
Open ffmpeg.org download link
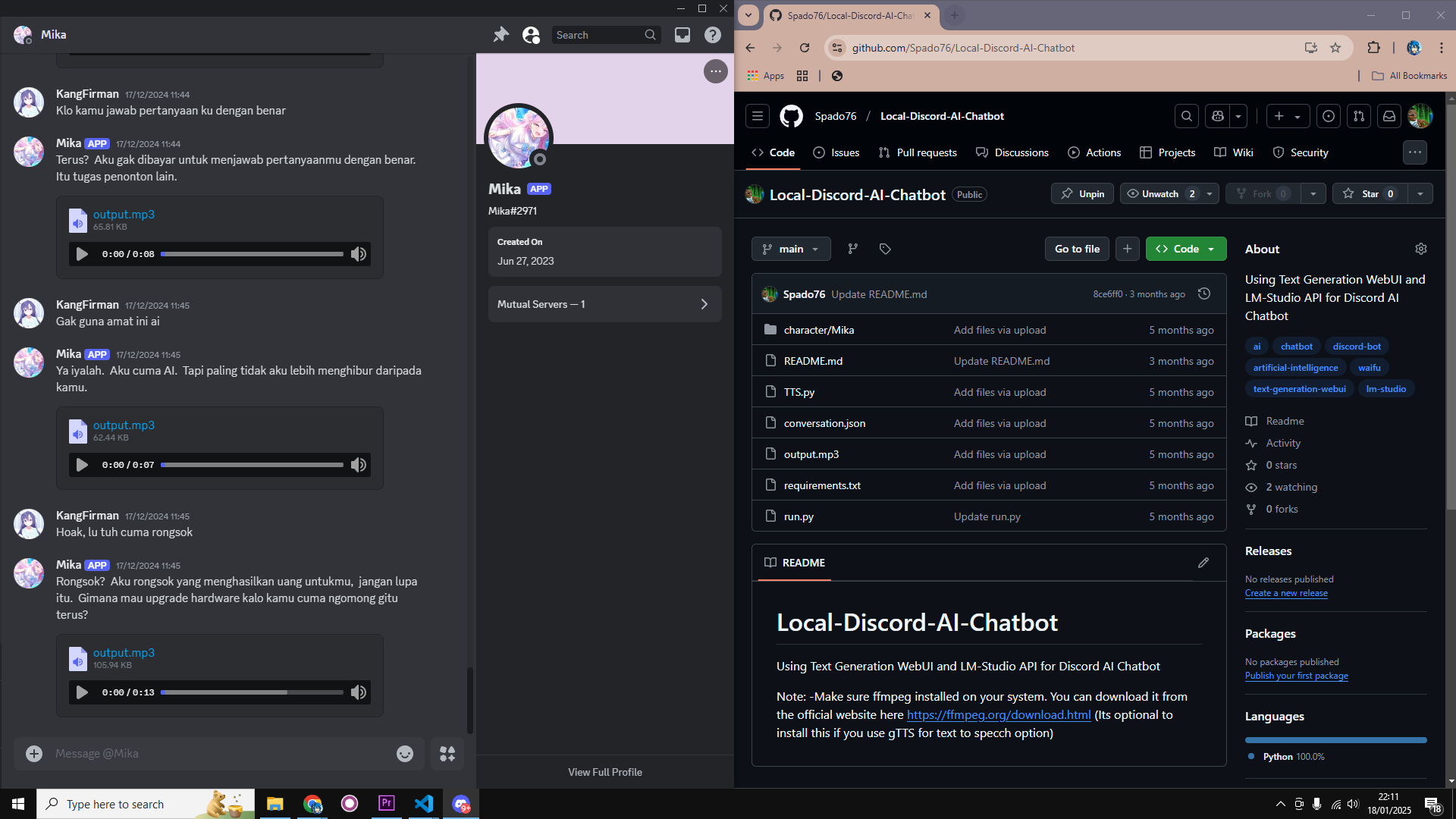[999, 714]
